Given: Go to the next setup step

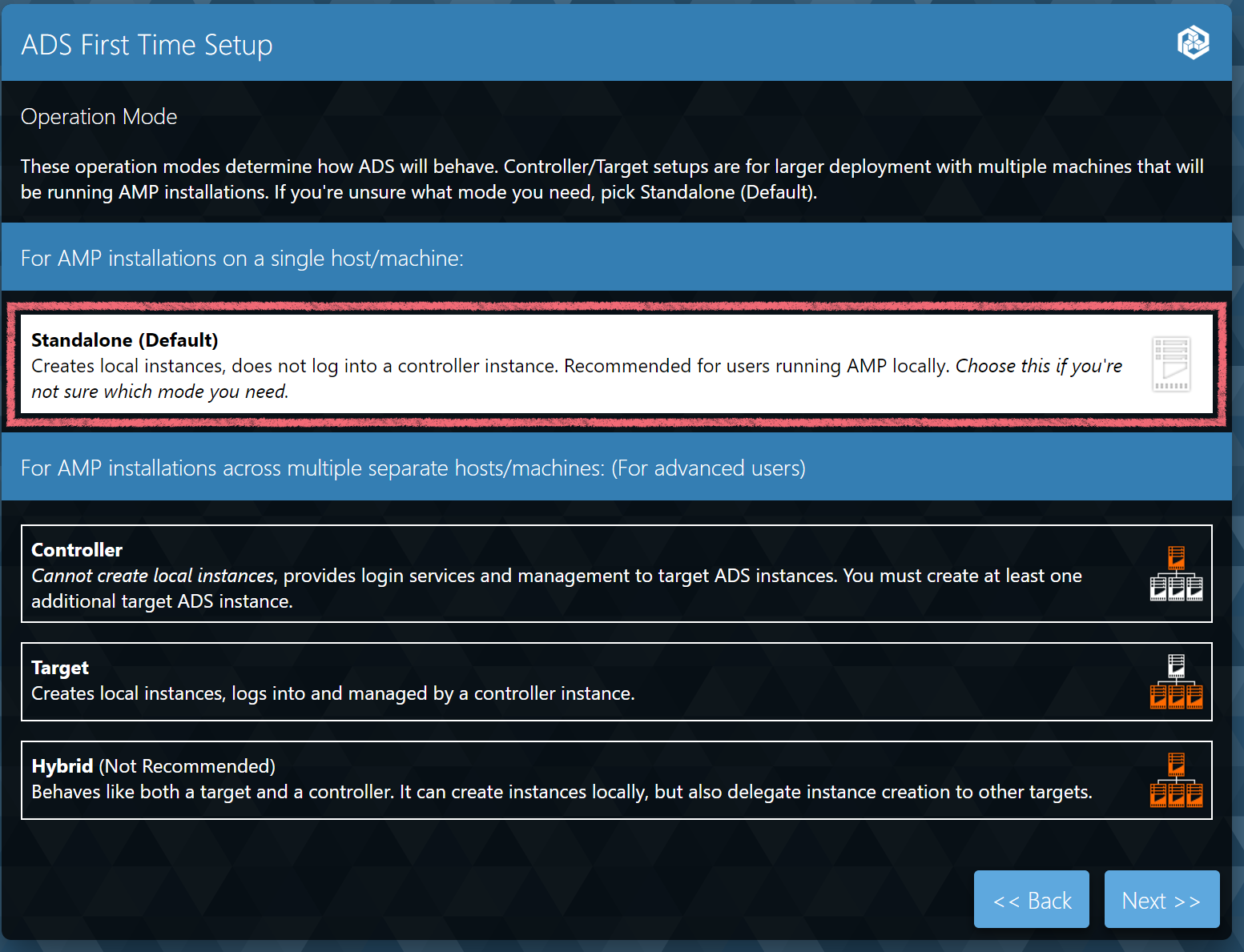Looking at the screenshot, I should (1161, 899).
